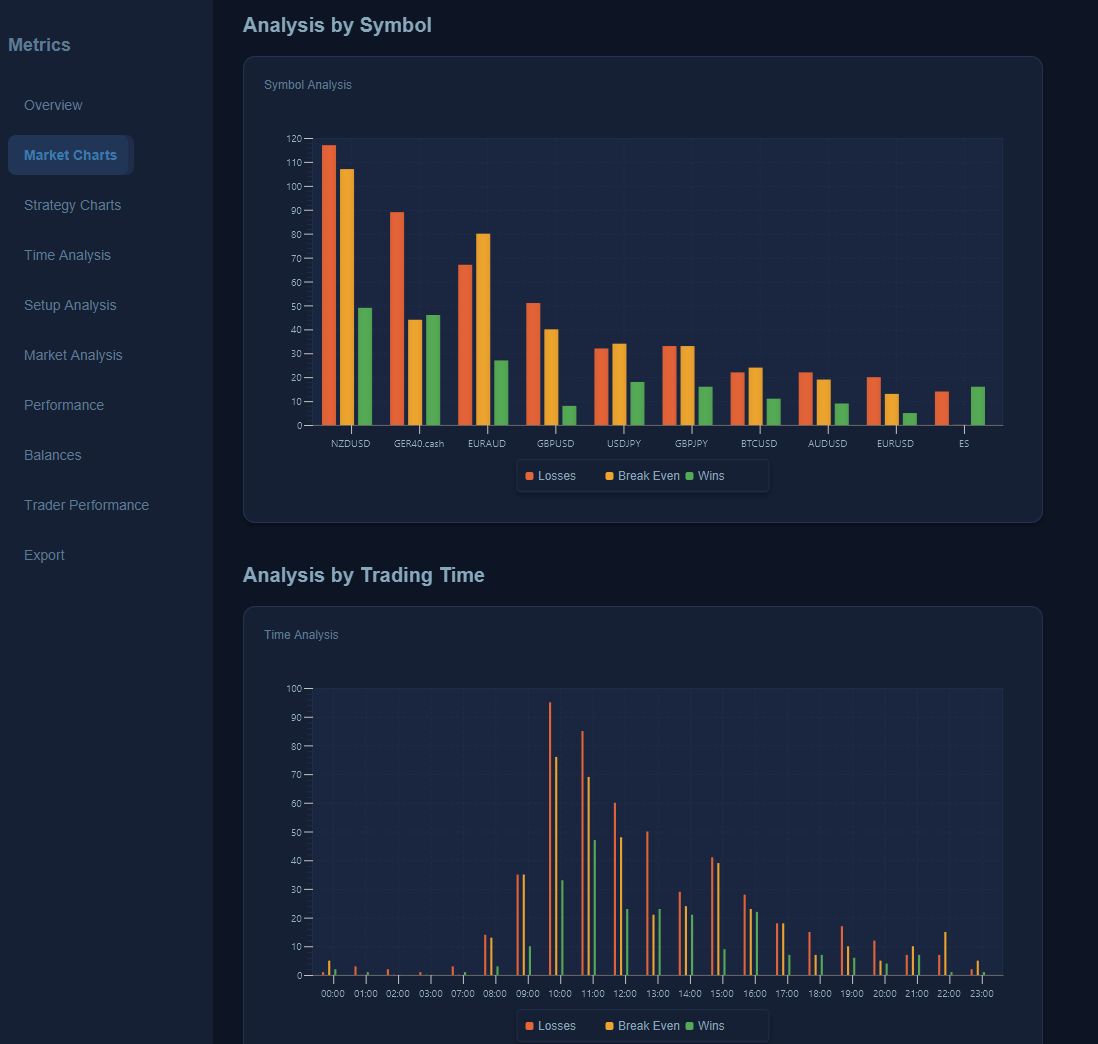
Task: Go to Trader Performance page
Action: (86, 505)
